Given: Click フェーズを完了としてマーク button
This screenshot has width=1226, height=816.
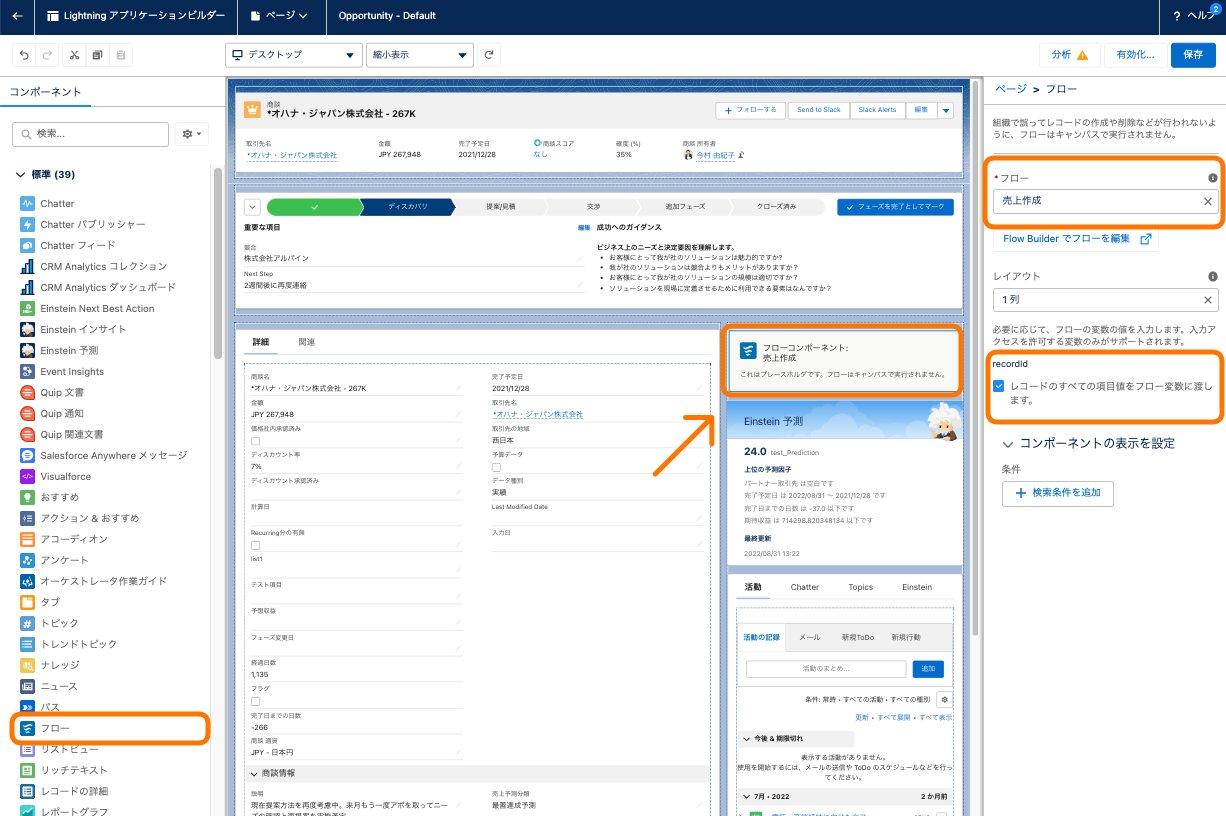Looking at the screenshot, I should tap(895, 207).
